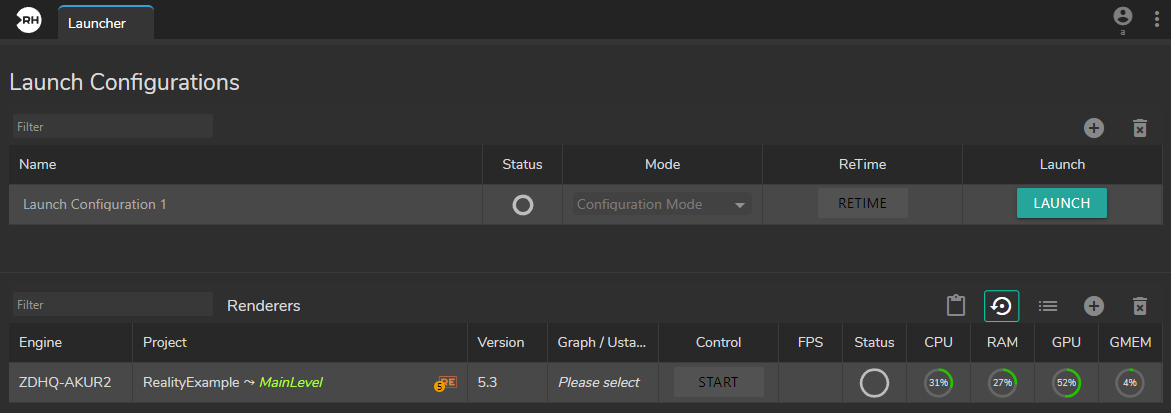Expand the Configuration Mode dropdown
Image resolution: width=1171 pixels, height=413 pixels.
(662, 204)
